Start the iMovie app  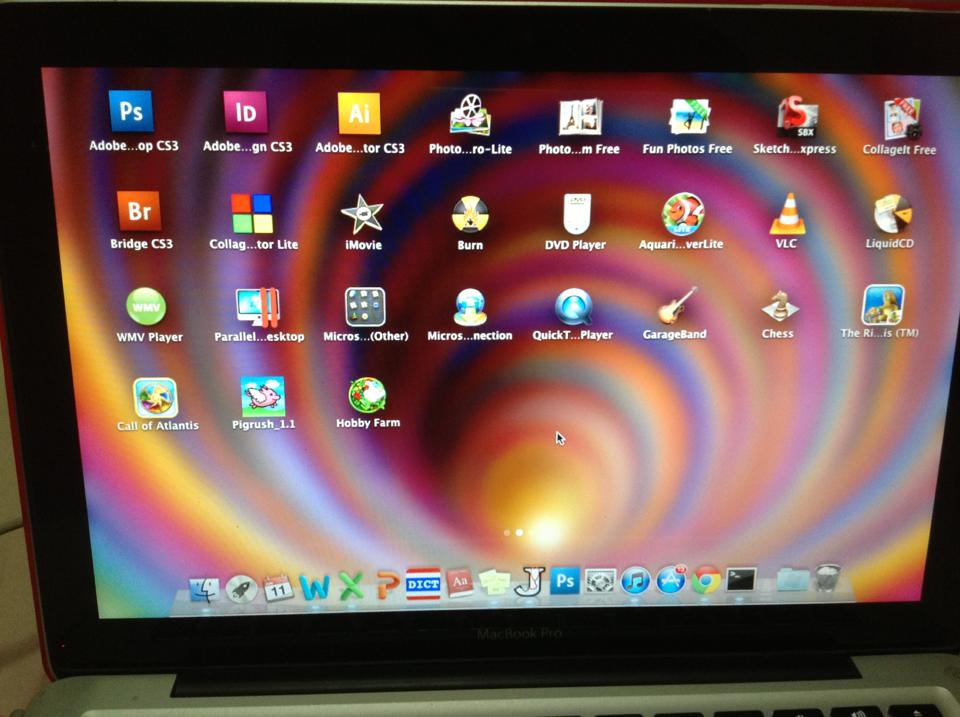362,214
